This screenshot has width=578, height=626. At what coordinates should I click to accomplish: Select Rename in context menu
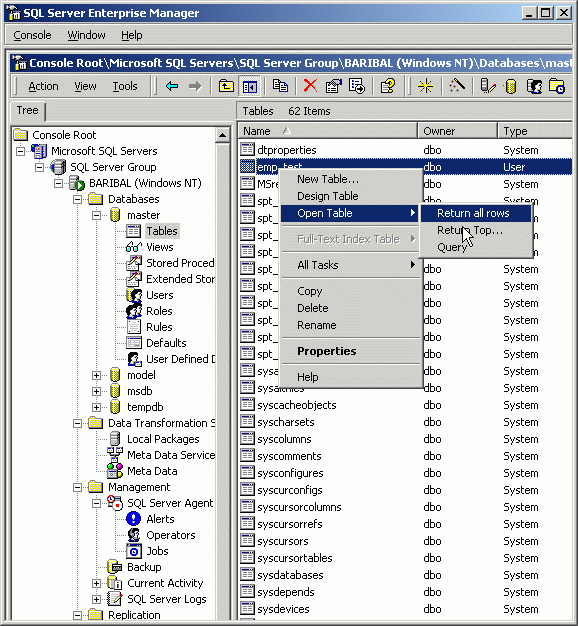(351, 325)
